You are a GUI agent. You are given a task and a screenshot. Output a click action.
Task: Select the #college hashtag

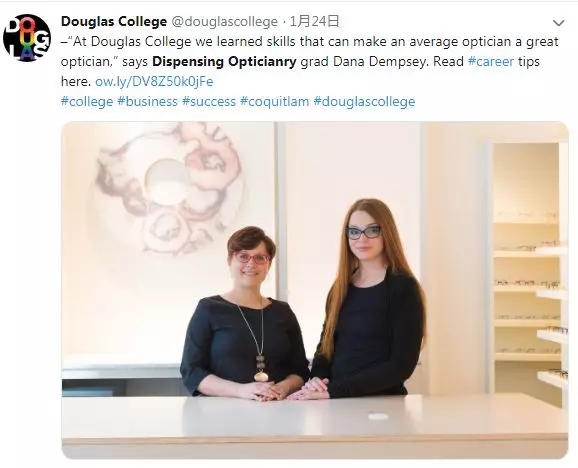coord(87,101)
